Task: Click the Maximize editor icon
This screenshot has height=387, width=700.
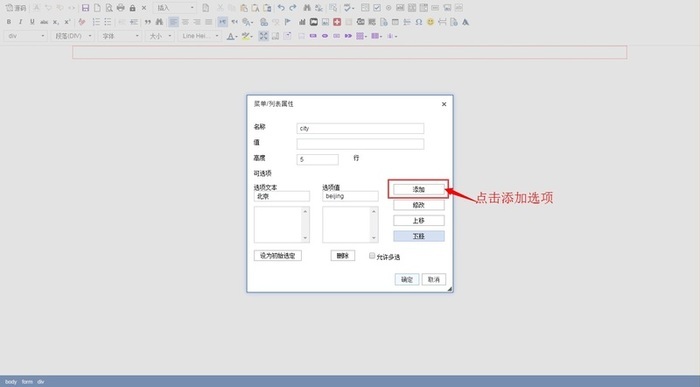Action: [263, 36]
